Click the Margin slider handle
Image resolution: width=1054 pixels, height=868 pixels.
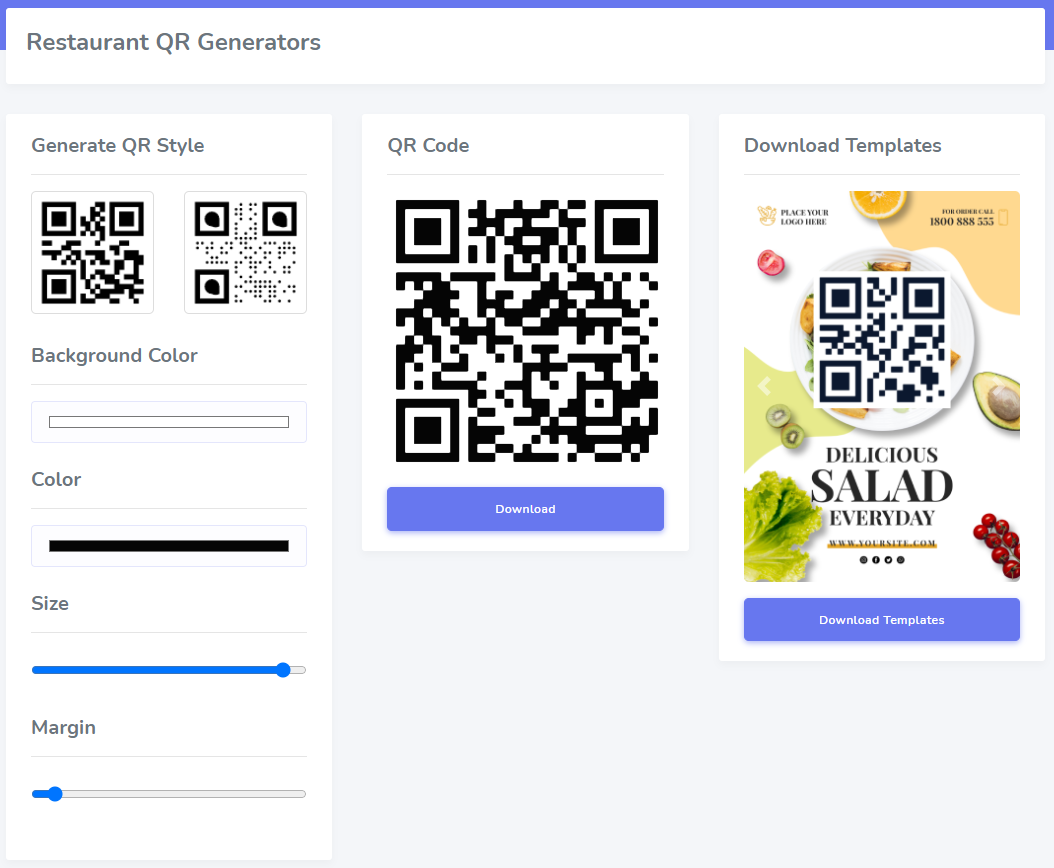pyautogui.click(x=55, y=794)
